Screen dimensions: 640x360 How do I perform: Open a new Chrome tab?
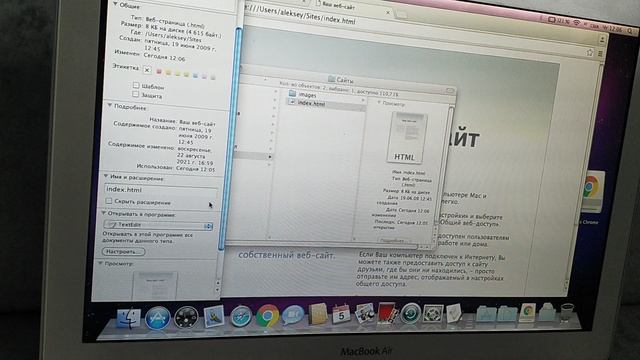(x=402, y=15)
